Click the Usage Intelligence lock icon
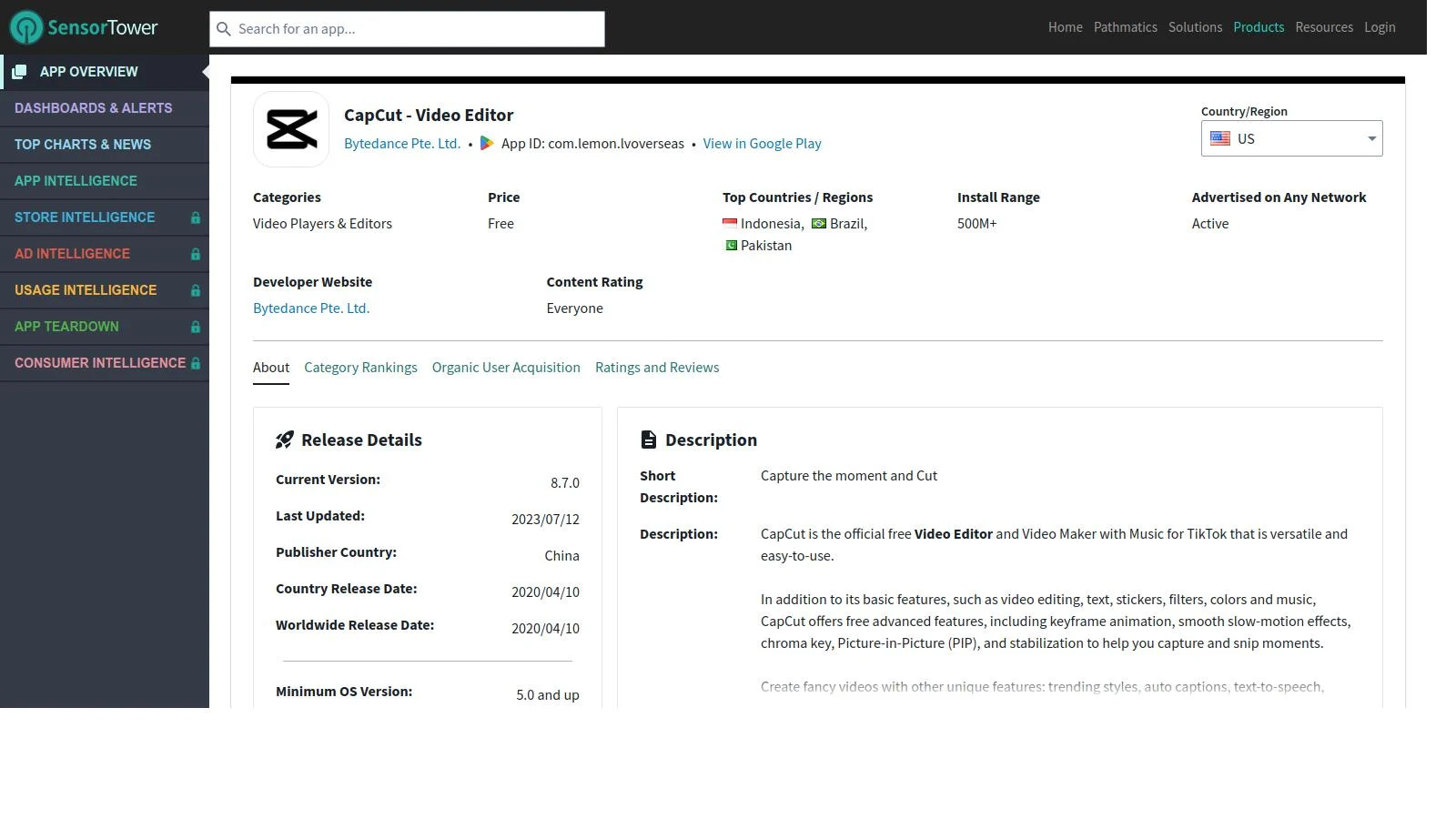Screen dimensions: 1456x819 pos(195,290)
